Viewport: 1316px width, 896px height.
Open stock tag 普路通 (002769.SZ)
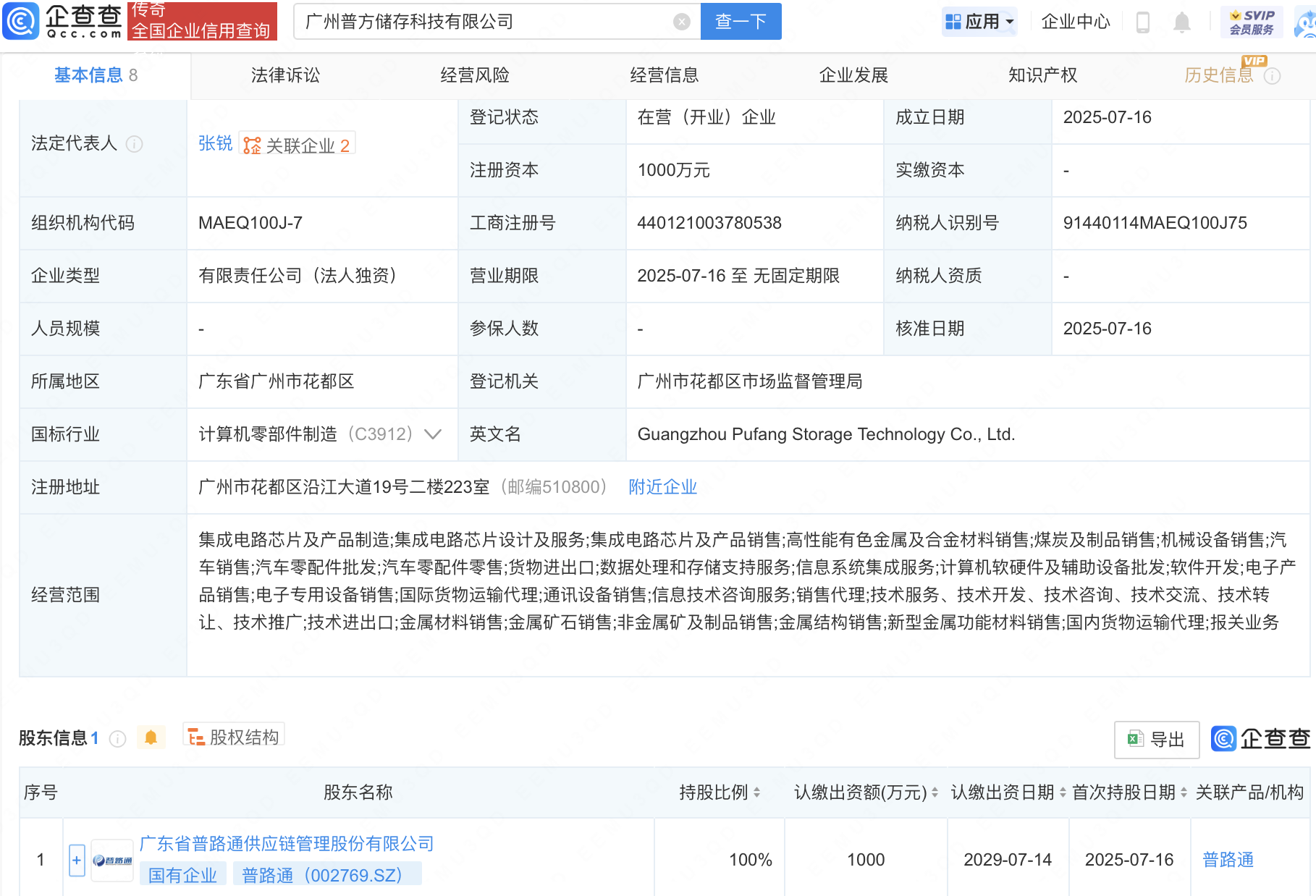[x=327, y=875]
